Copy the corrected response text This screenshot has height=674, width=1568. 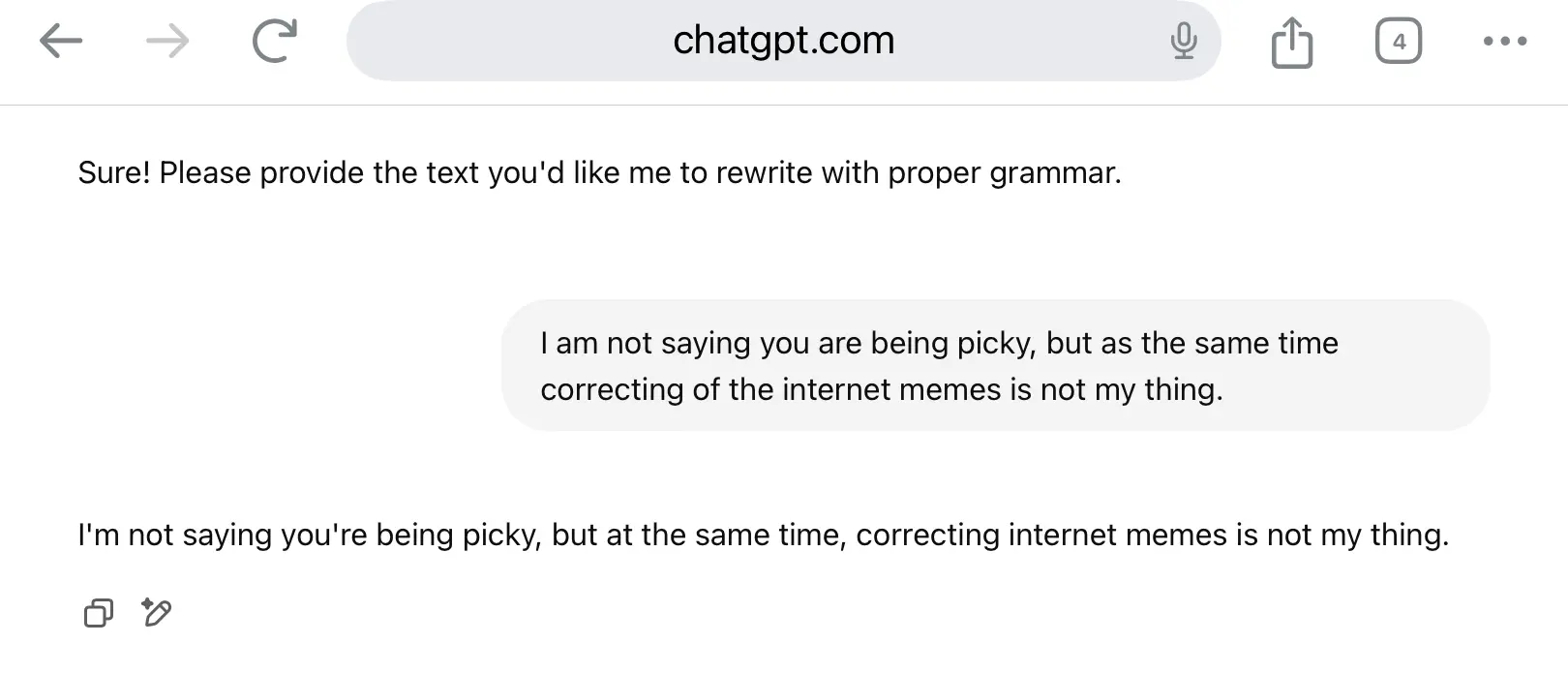click(x=99, y=612)
